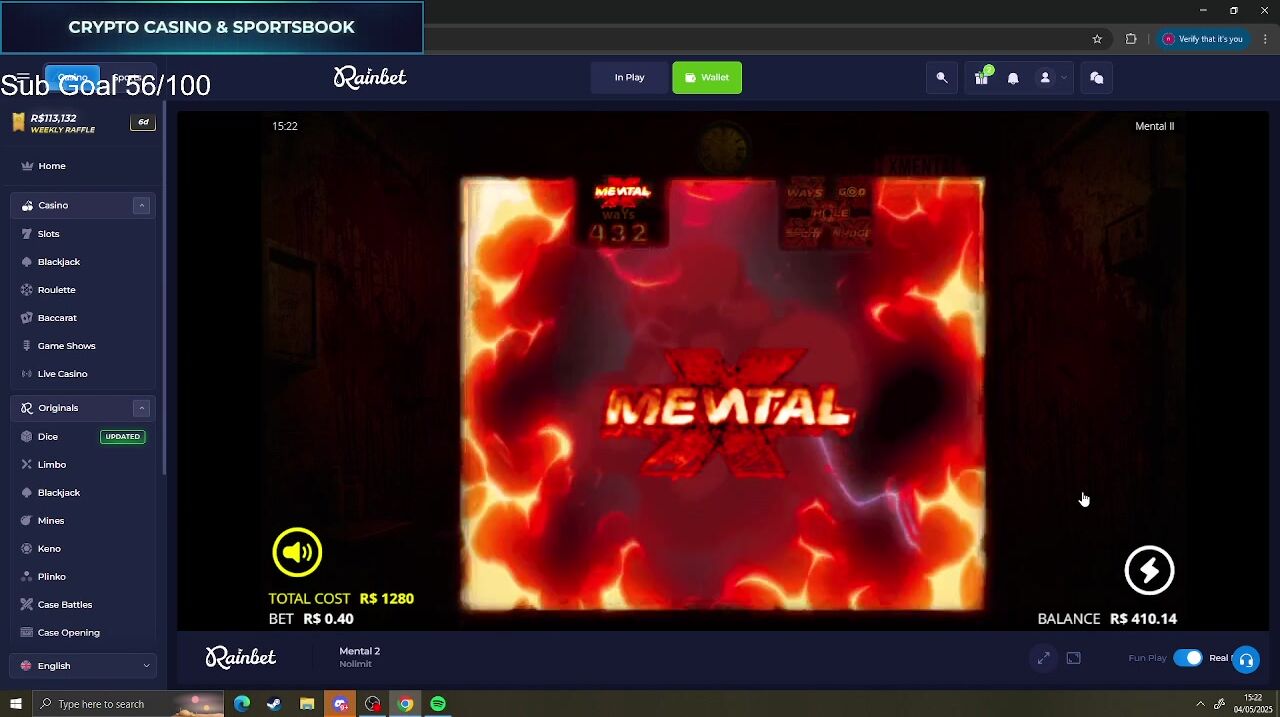The width and height of the screenshot is (1280, 717).
Task: Open the R$113,132 Weekly Raffle banner
Action: pyautogui.click(x=84, y=123)
